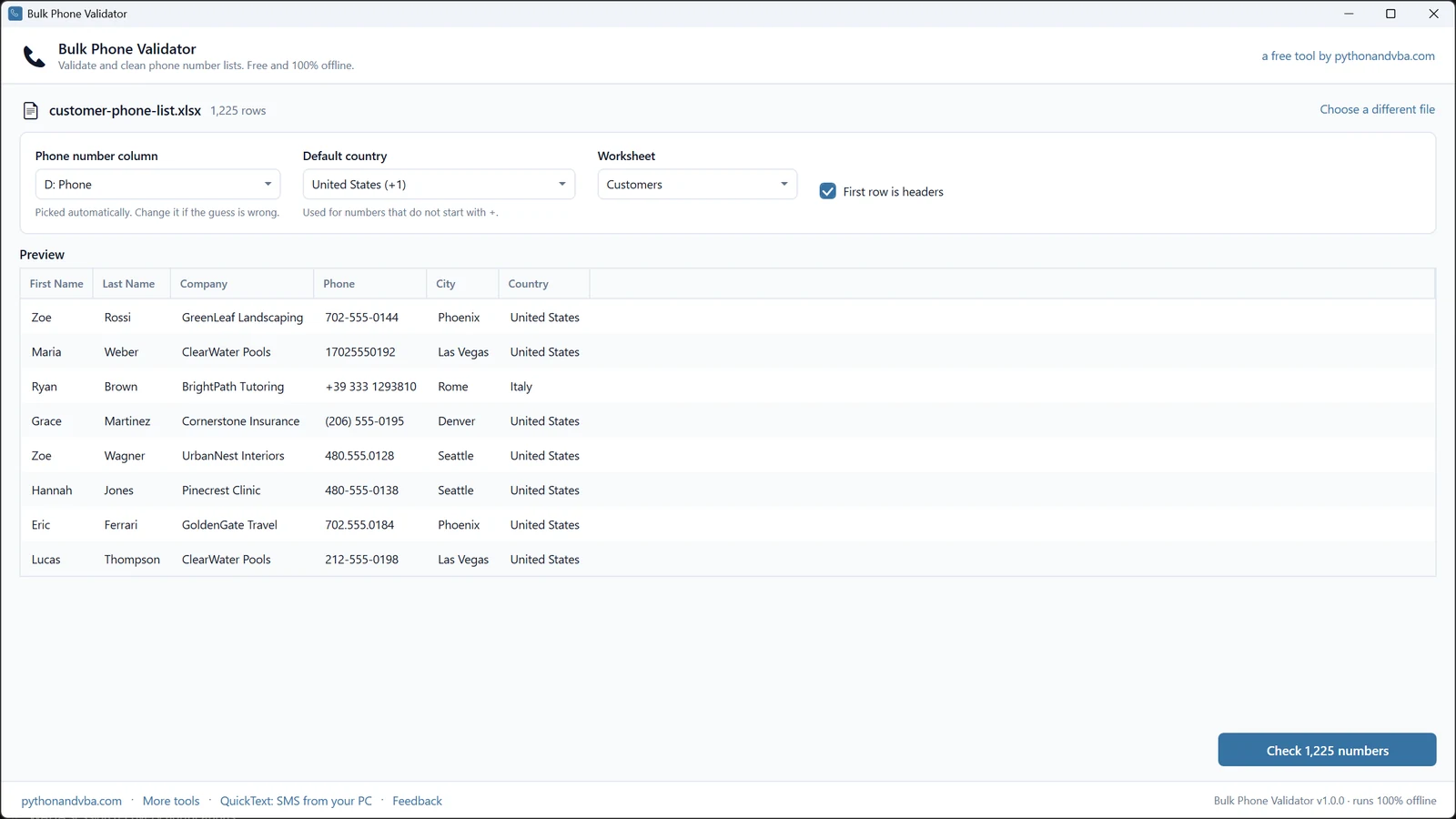Open the More tools footer link
Viewport: 1456px width, 819px height.
[171, 801]
